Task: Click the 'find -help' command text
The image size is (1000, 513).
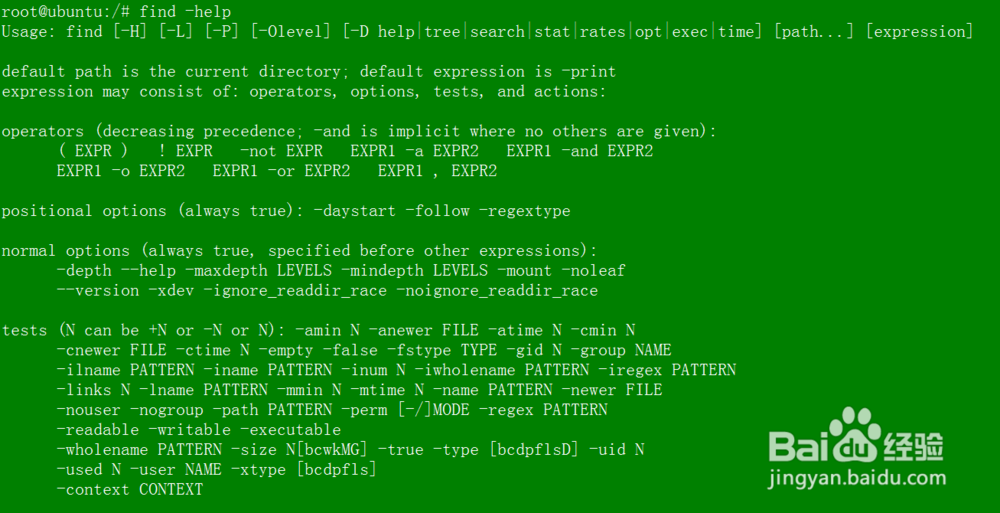Action: [x=185, y=11]
